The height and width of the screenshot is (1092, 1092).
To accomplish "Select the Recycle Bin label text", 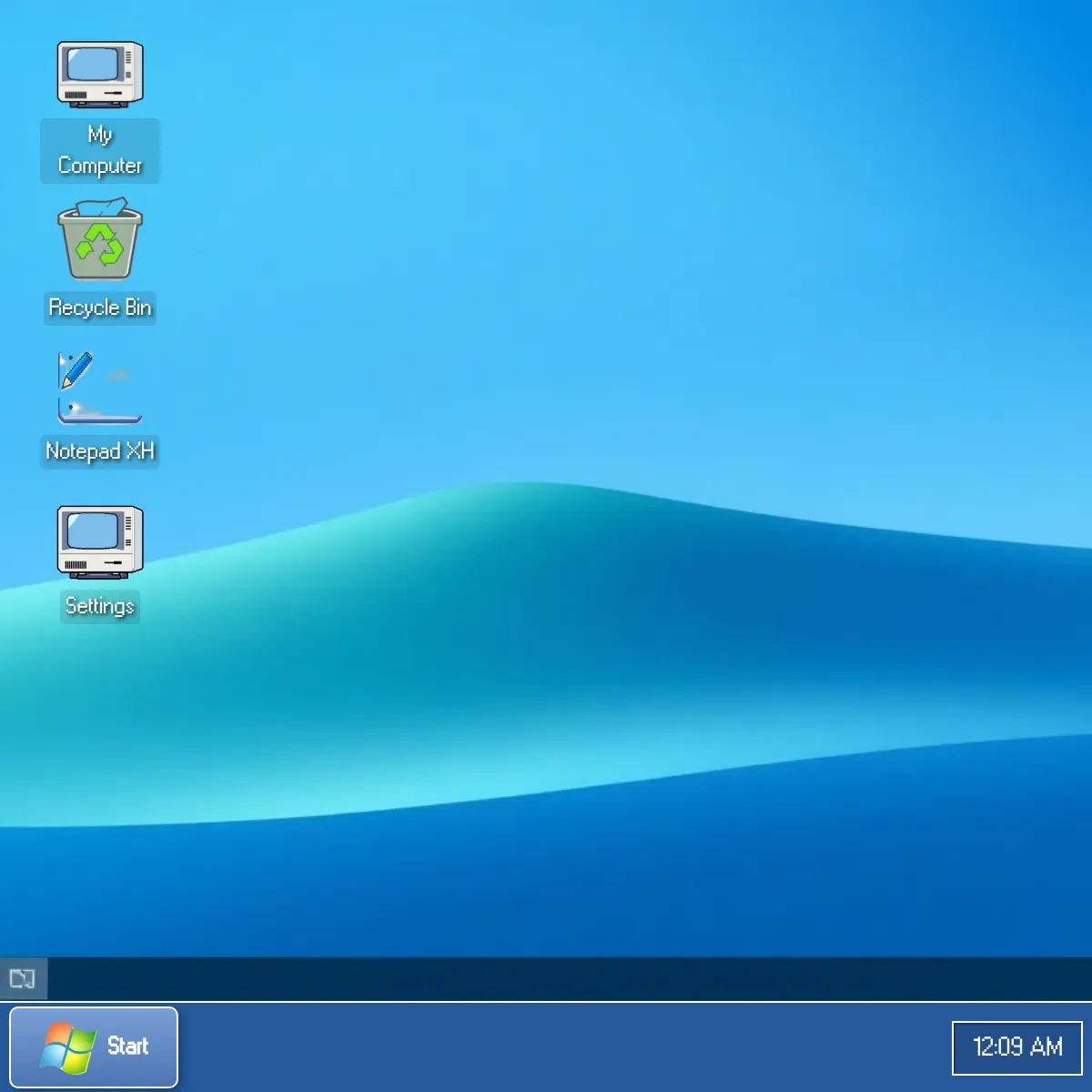I will (x=100, y=308).
